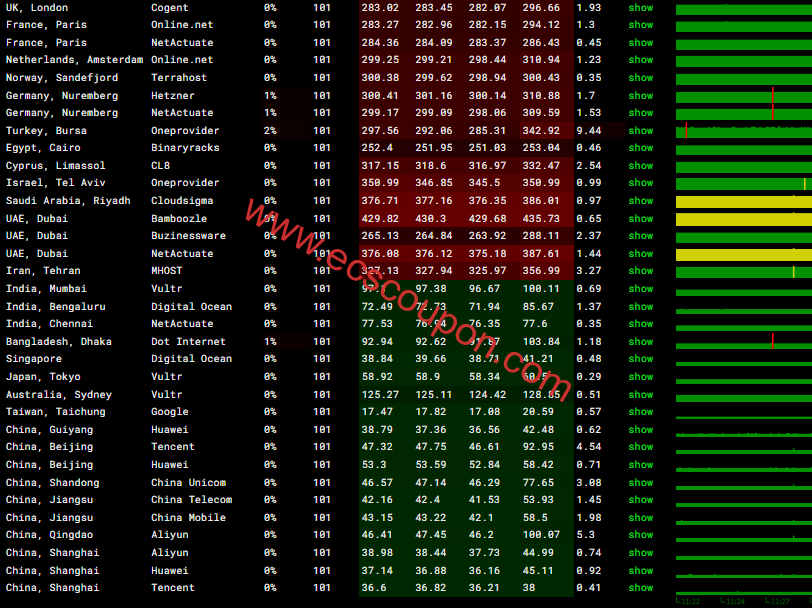Click 'show' for China, Shanghai Huawei
This screenshot has width=812, height=608.
tap(641, 571)
